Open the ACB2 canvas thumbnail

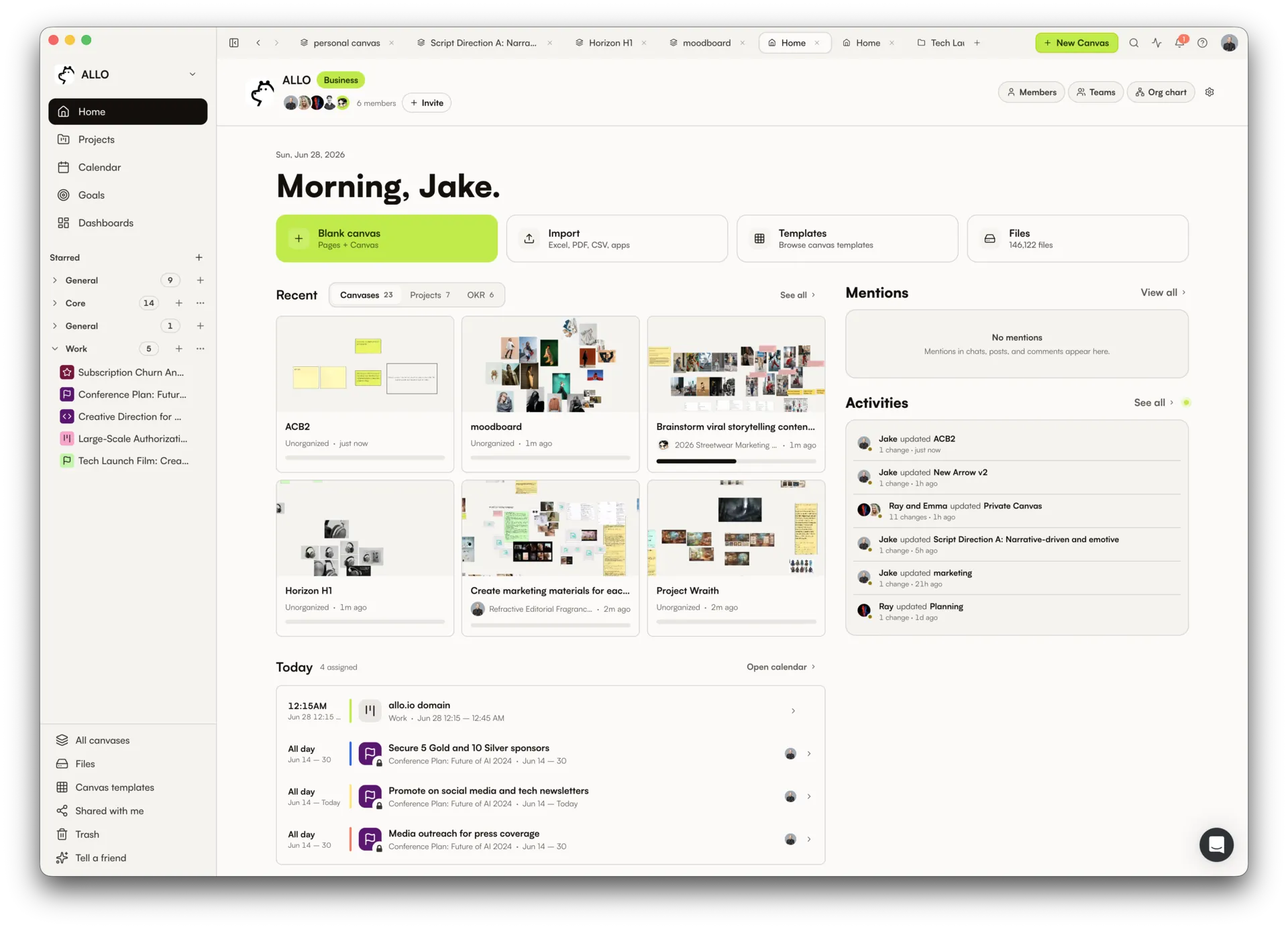click(365, 365)
